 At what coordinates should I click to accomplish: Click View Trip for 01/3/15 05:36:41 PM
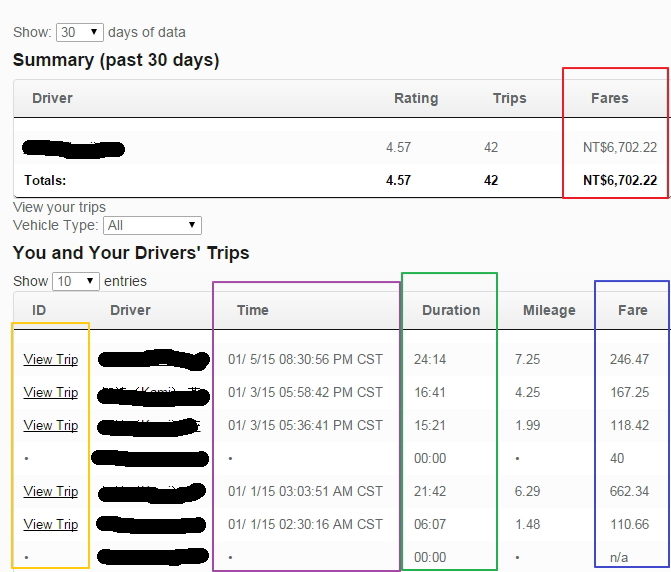(50, 425)
